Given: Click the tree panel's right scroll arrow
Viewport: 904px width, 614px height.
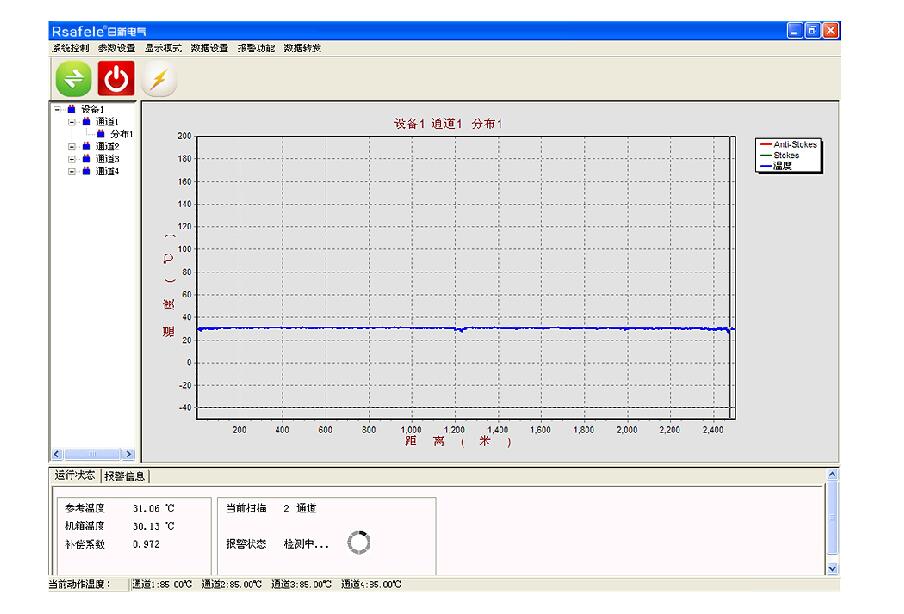Looking at the screenshot, I should 128,454.
